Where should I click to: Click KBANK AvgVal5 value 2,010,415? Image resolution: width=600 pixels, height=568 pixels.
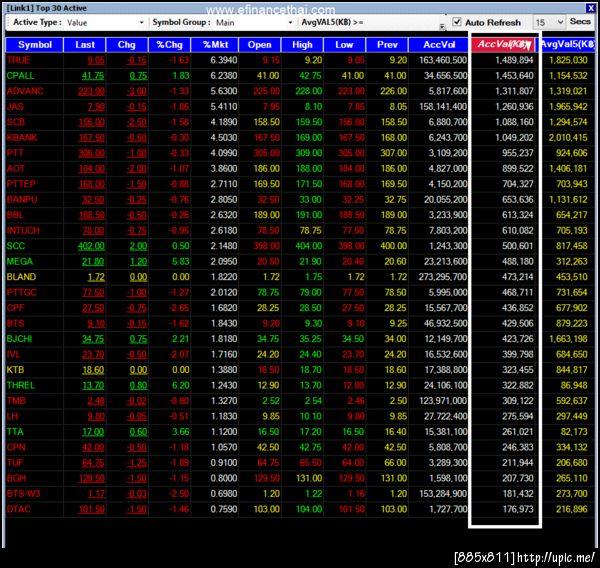568,137
